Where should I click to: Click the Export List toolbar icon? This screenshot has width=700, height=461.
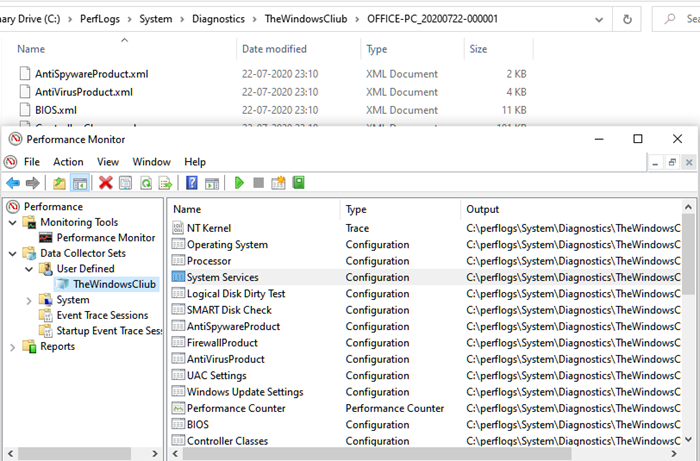[165, 183]
